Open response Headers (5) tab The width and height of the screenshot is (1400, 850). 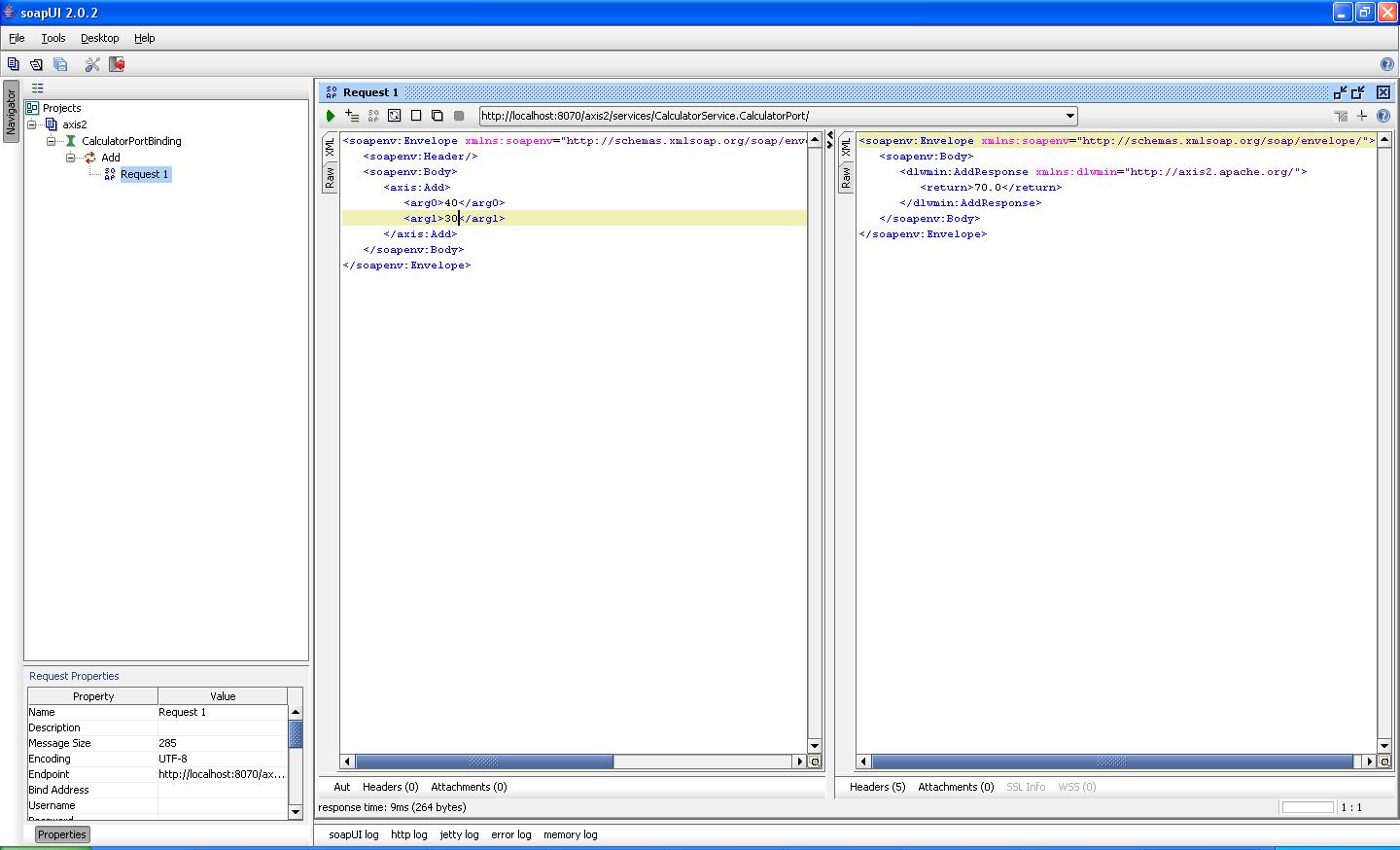point(877,787)
